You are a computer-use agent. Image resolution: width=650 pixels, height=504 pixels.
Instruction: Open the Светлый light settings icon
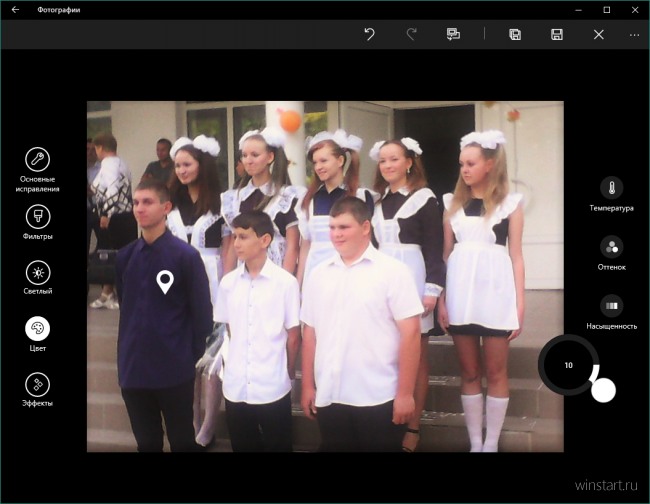coord(38,272)
